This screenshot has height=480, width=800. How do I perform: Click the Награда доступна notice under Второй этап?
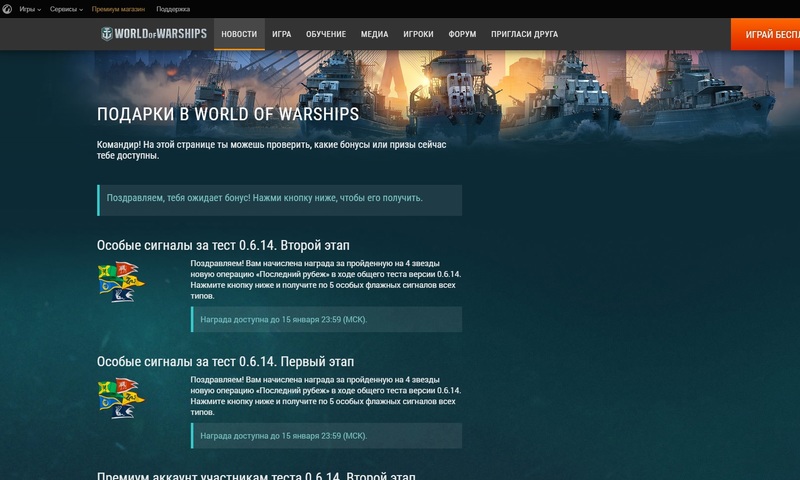[327, 319]
